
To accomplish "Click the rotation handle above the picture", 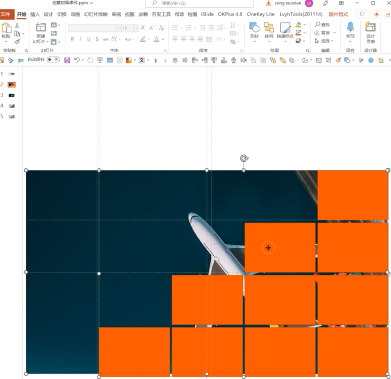I will (x=244, y=158).
